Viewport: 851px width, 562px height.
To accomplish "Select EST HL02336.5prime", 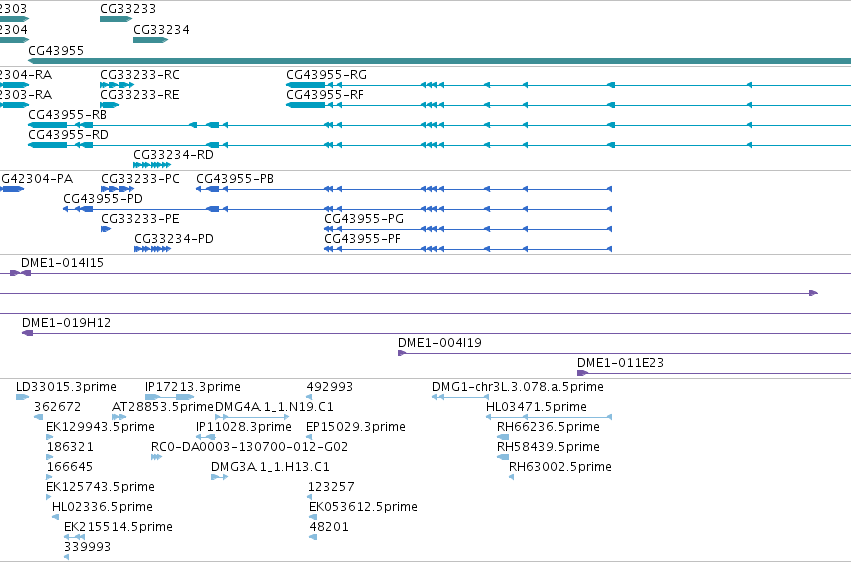I will 102,508.
